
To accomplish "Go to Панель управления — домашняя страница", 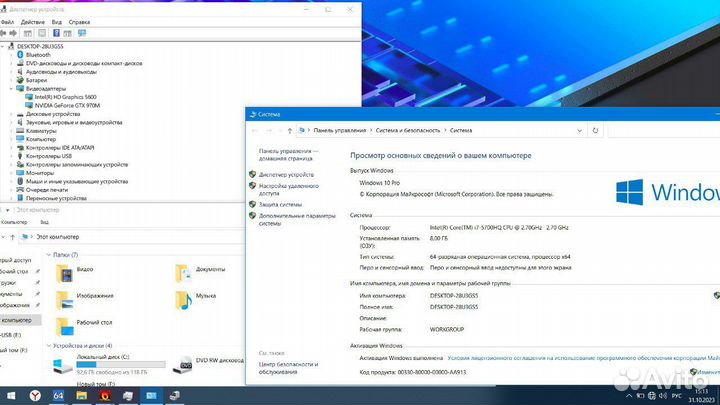I will point(288,155).
